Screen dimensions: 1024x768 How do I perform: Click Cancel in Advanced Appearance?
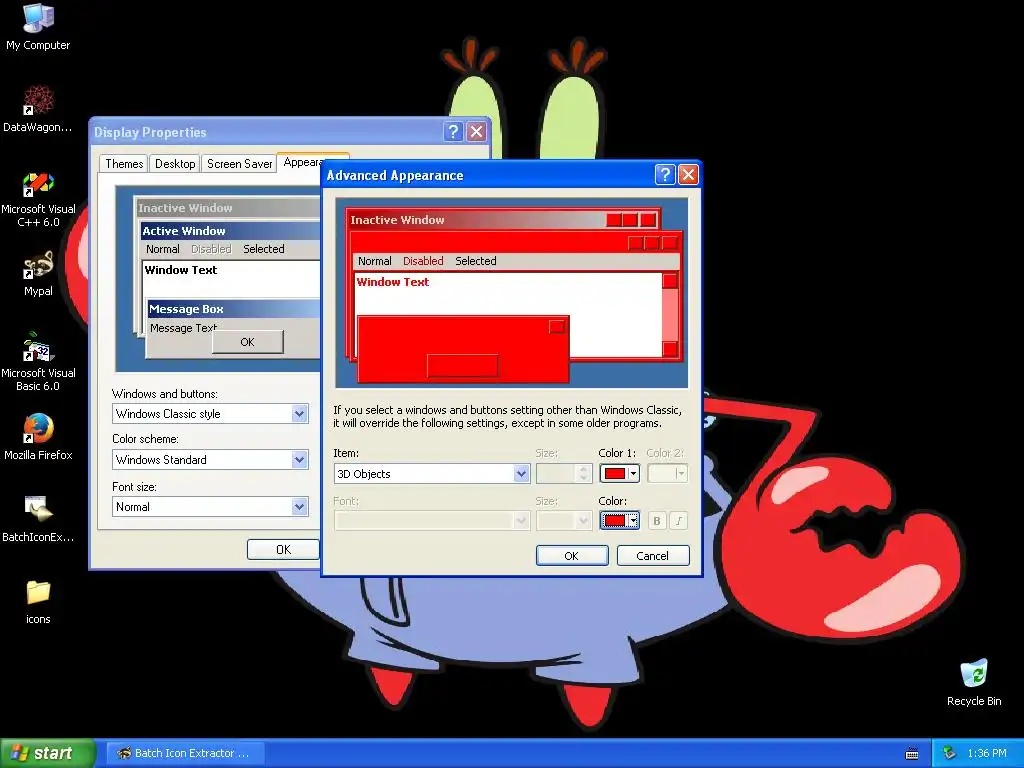pyautogui.click(x=652, y=556)
